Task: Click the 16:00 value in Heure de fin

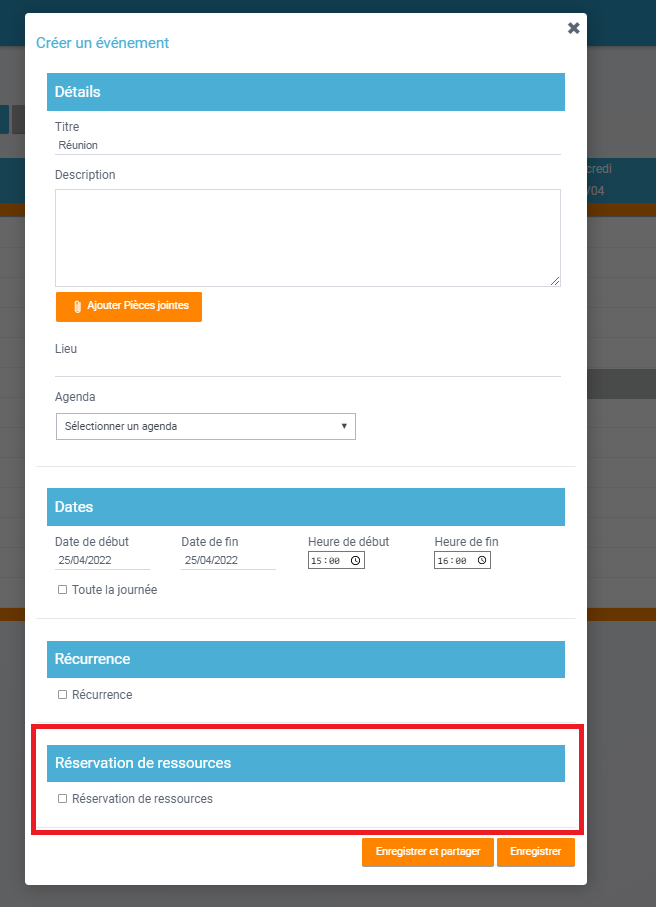Action: coord(453,561)
